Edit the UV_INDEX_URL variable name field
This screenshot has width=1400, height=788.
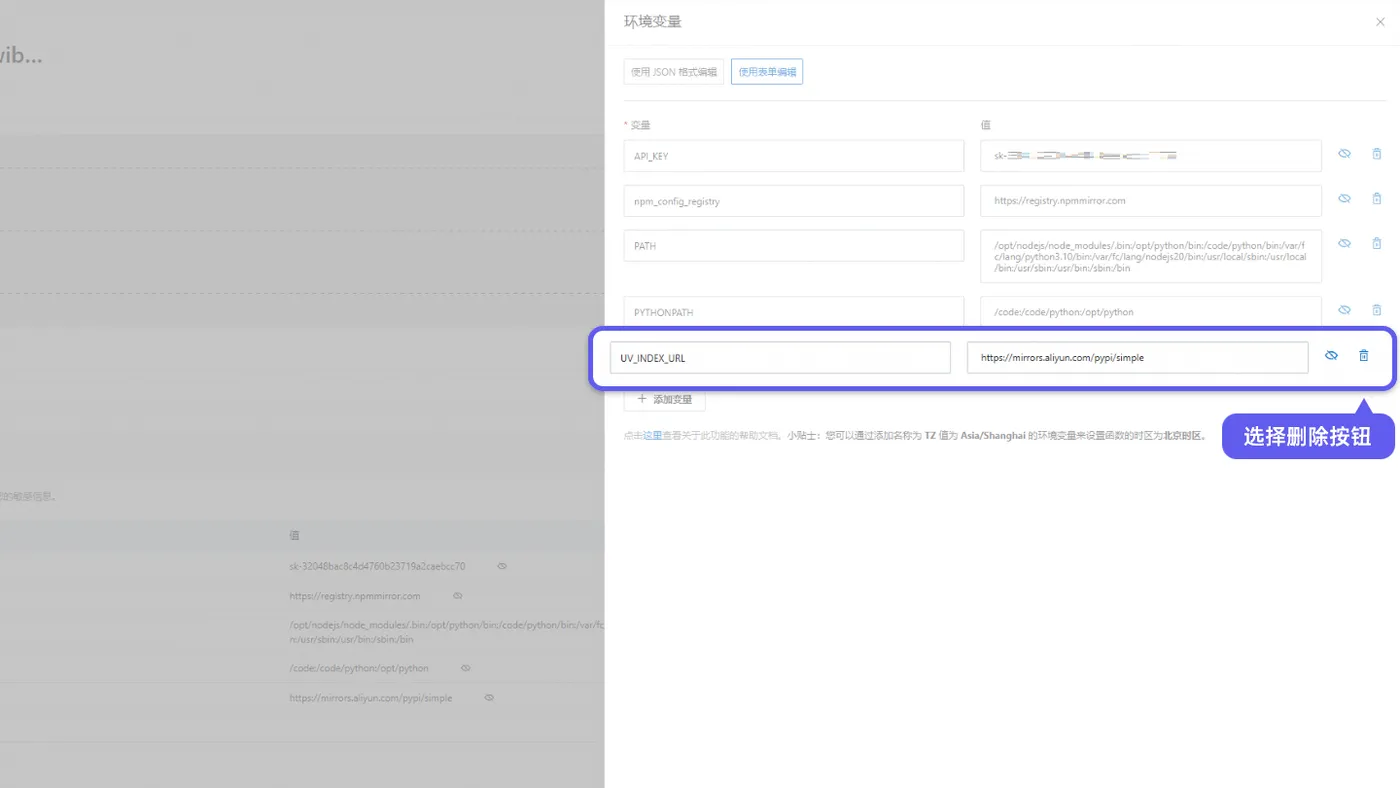pyautogui.click(x=780, y=358)
